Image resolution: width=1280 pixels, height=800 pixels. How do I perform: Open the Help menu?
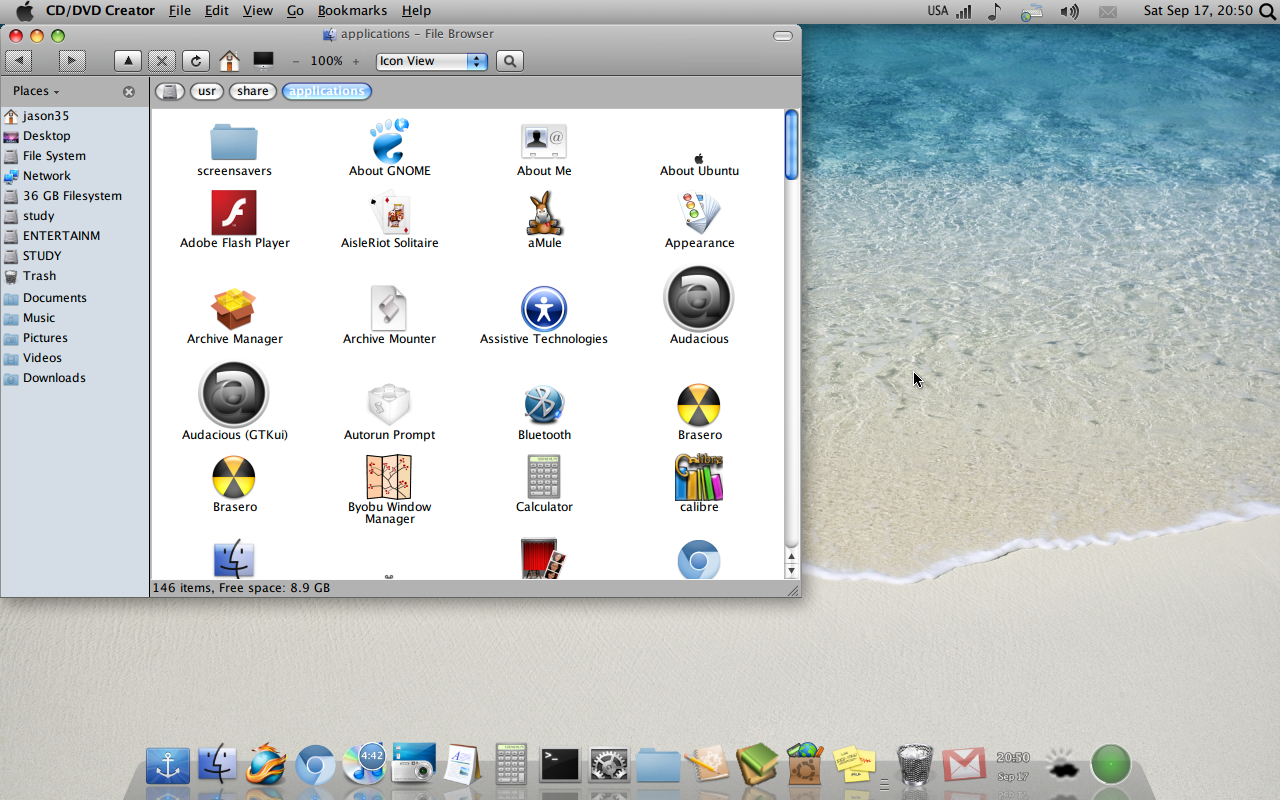tap(416, 11)
